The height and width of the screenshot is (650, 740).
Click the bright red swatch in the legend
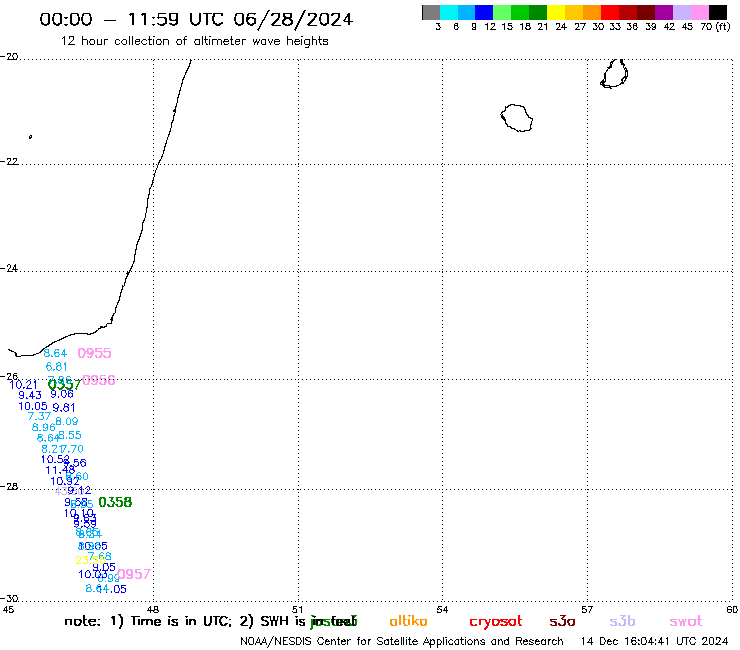coord(610,12)
